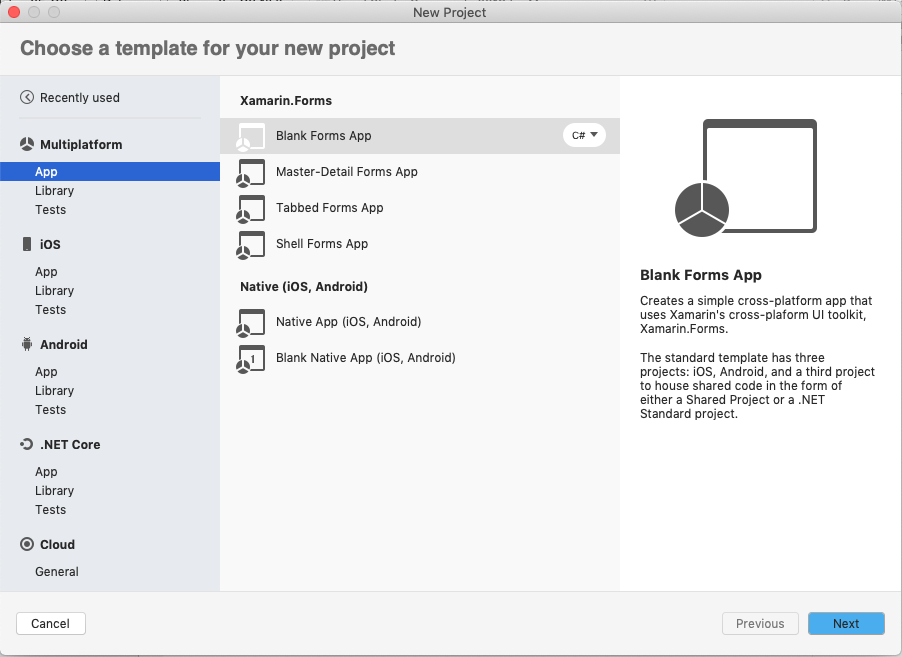Viewport: 902px width, 657px height.
Task: Select the Multiplatform category heading
Action: pyautogui.click(x=80, y=144)
